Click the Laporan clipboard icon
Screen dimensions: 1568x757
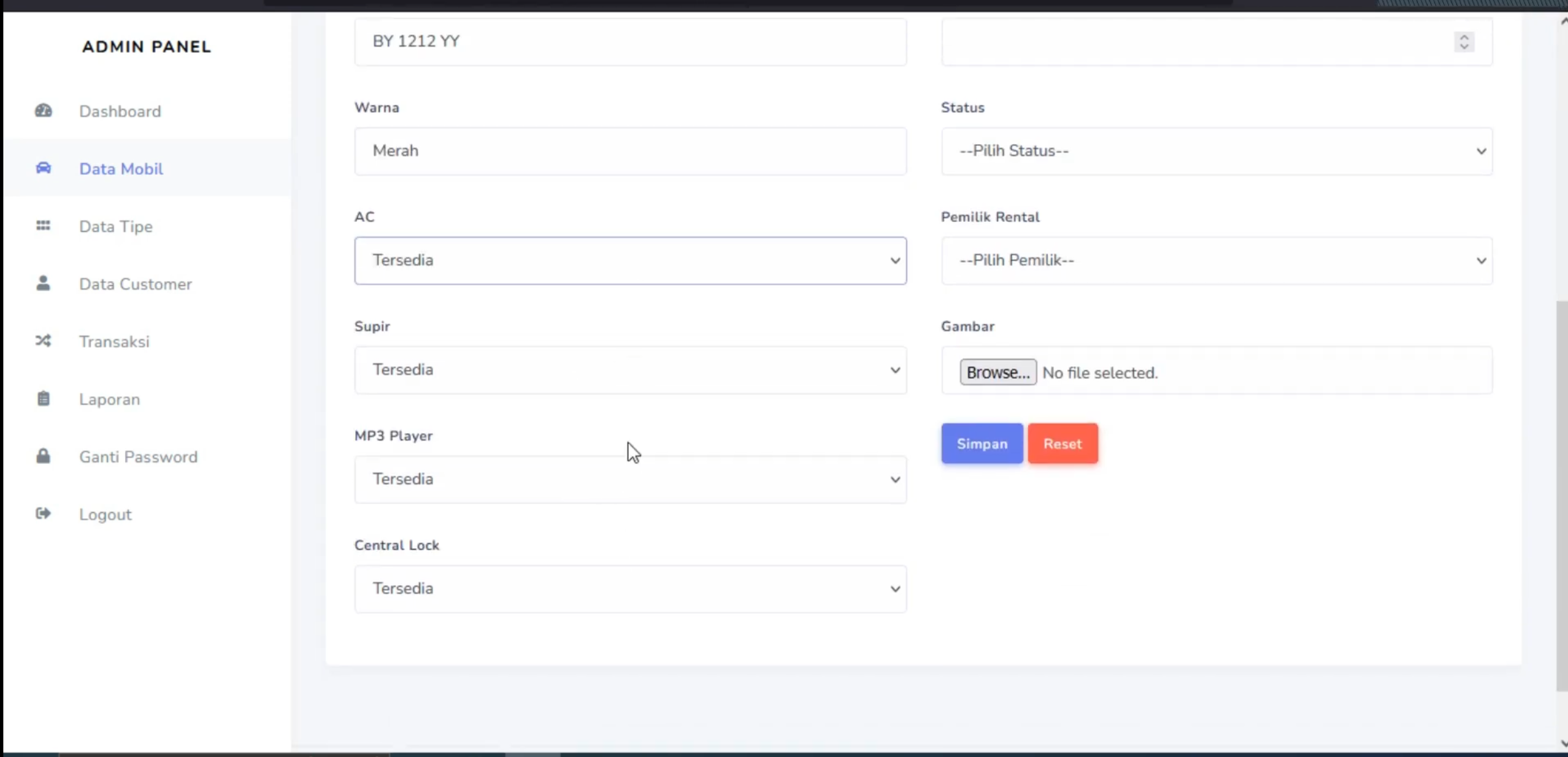[x=43, y=399]
